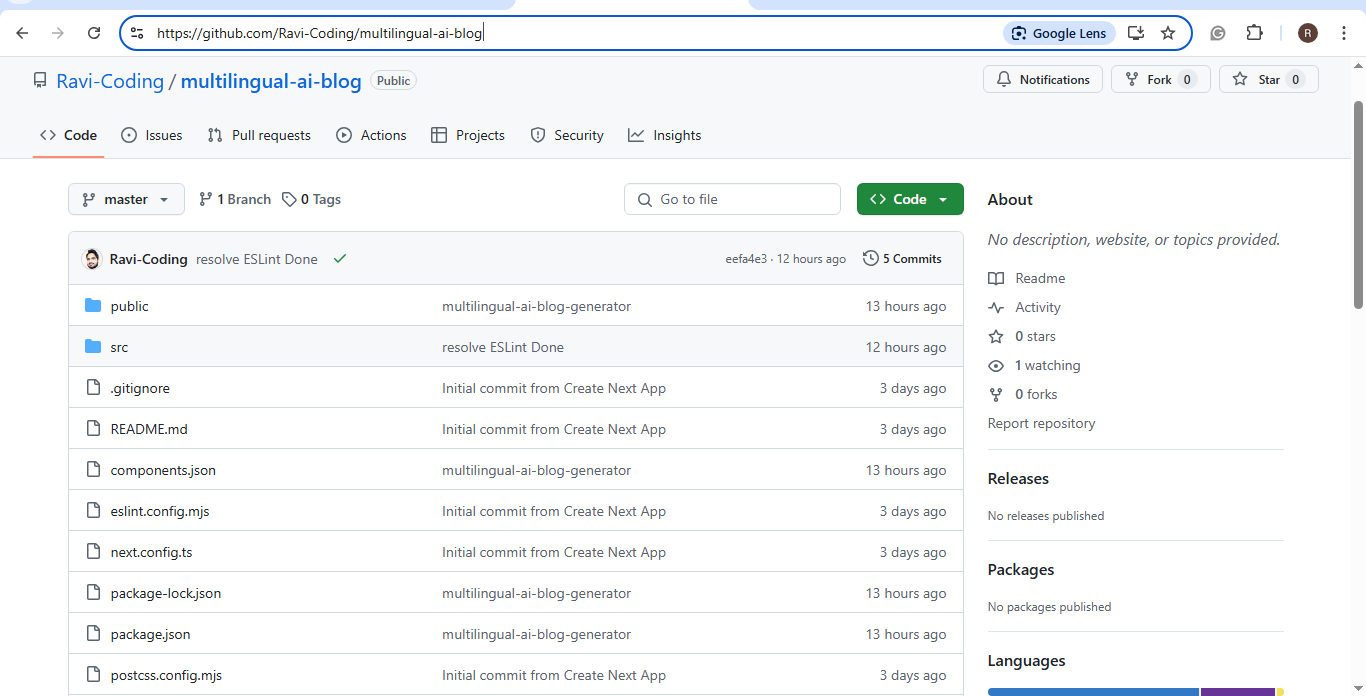Open the site information icon in address bar
Viewport: 1366px width, 696px height.
[x=137, y=33]
